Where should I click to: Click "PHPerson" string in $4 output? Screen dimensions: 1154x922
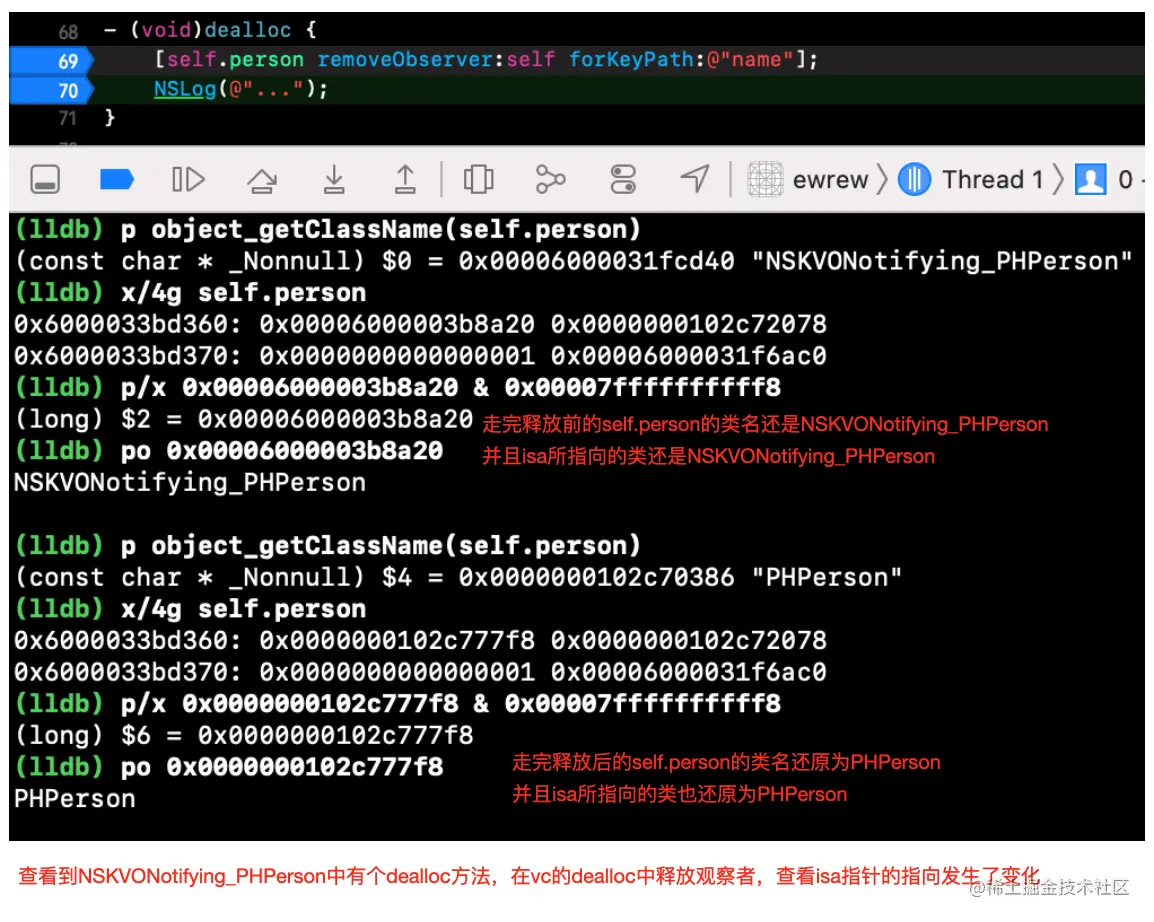[x=826, y=578]
